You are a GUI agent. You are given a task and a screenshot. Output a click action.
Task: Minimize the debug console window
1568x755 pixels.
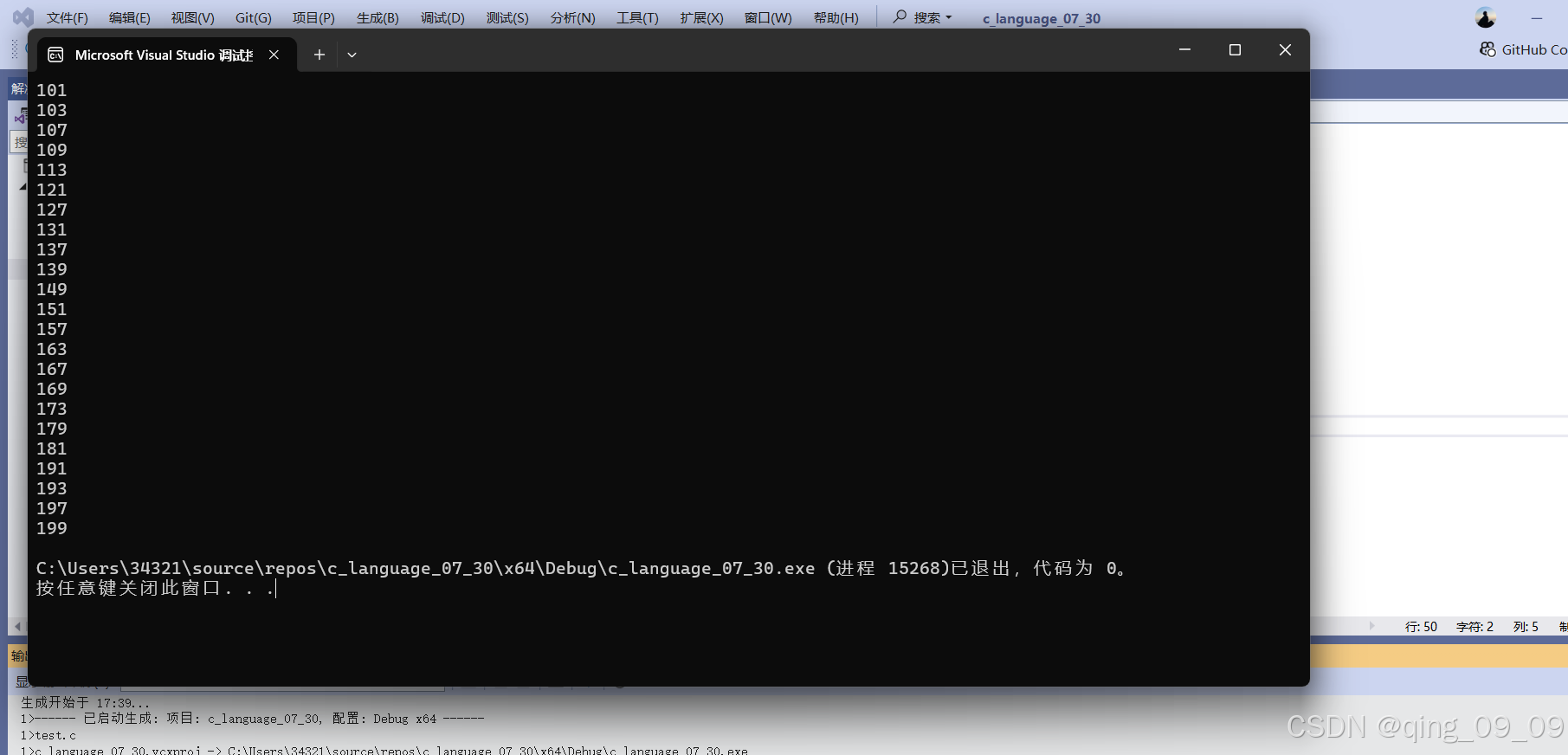pos(1184,50)
